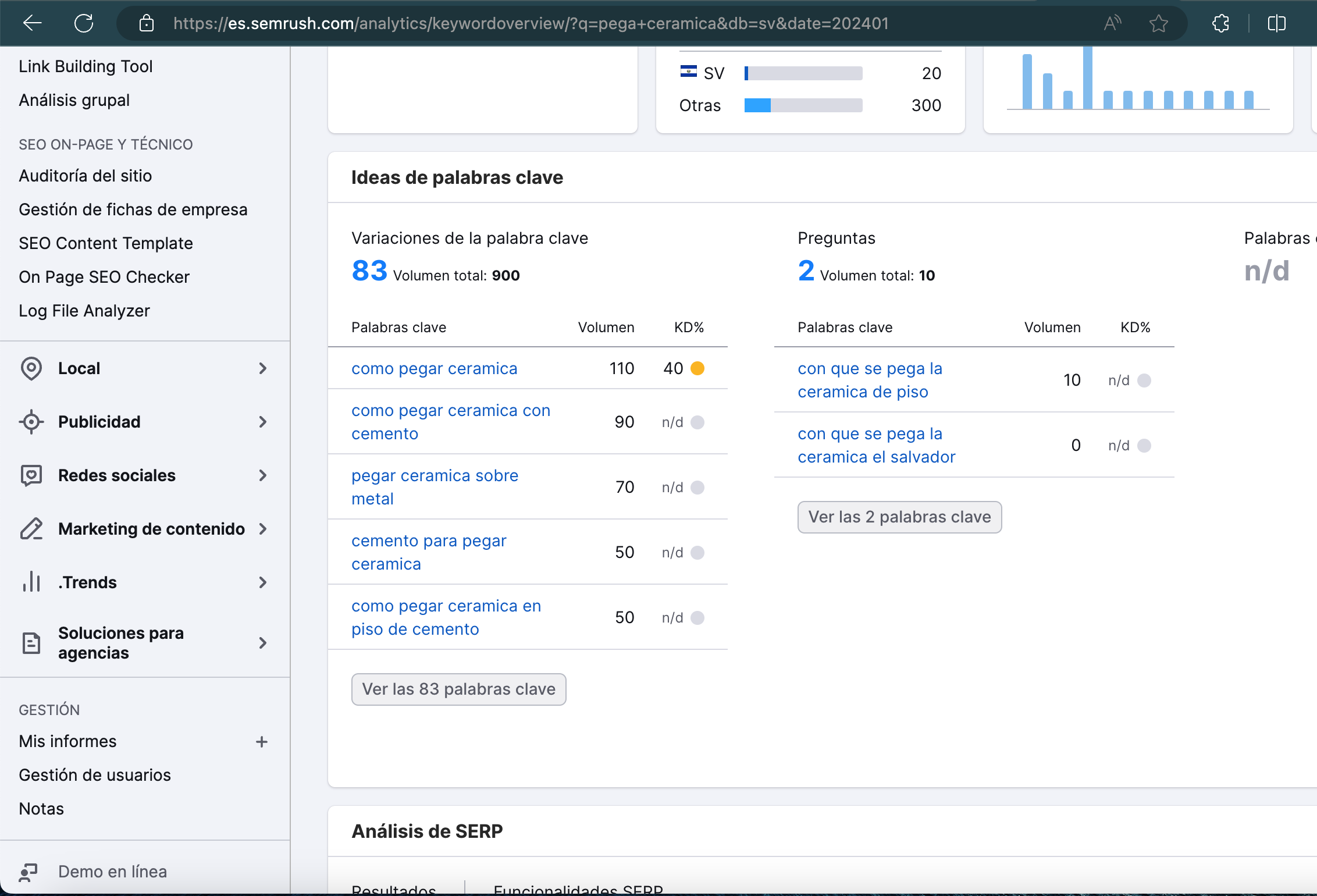
Task: Click the Volumen total 900 text
Action: coord(457,275)
